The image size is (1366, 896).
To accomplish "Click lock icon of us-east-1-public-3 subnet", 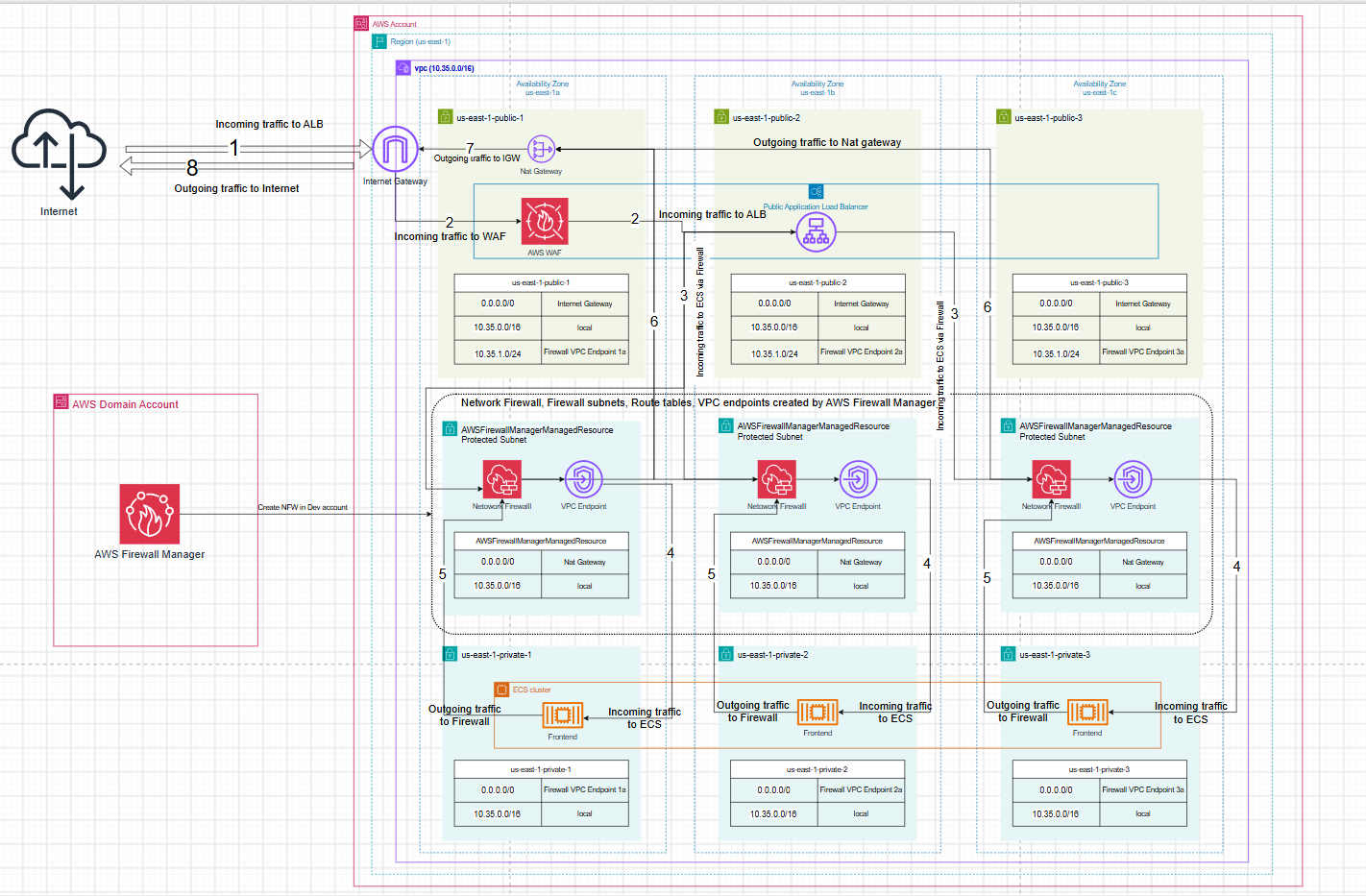I will click(1004, 116).
